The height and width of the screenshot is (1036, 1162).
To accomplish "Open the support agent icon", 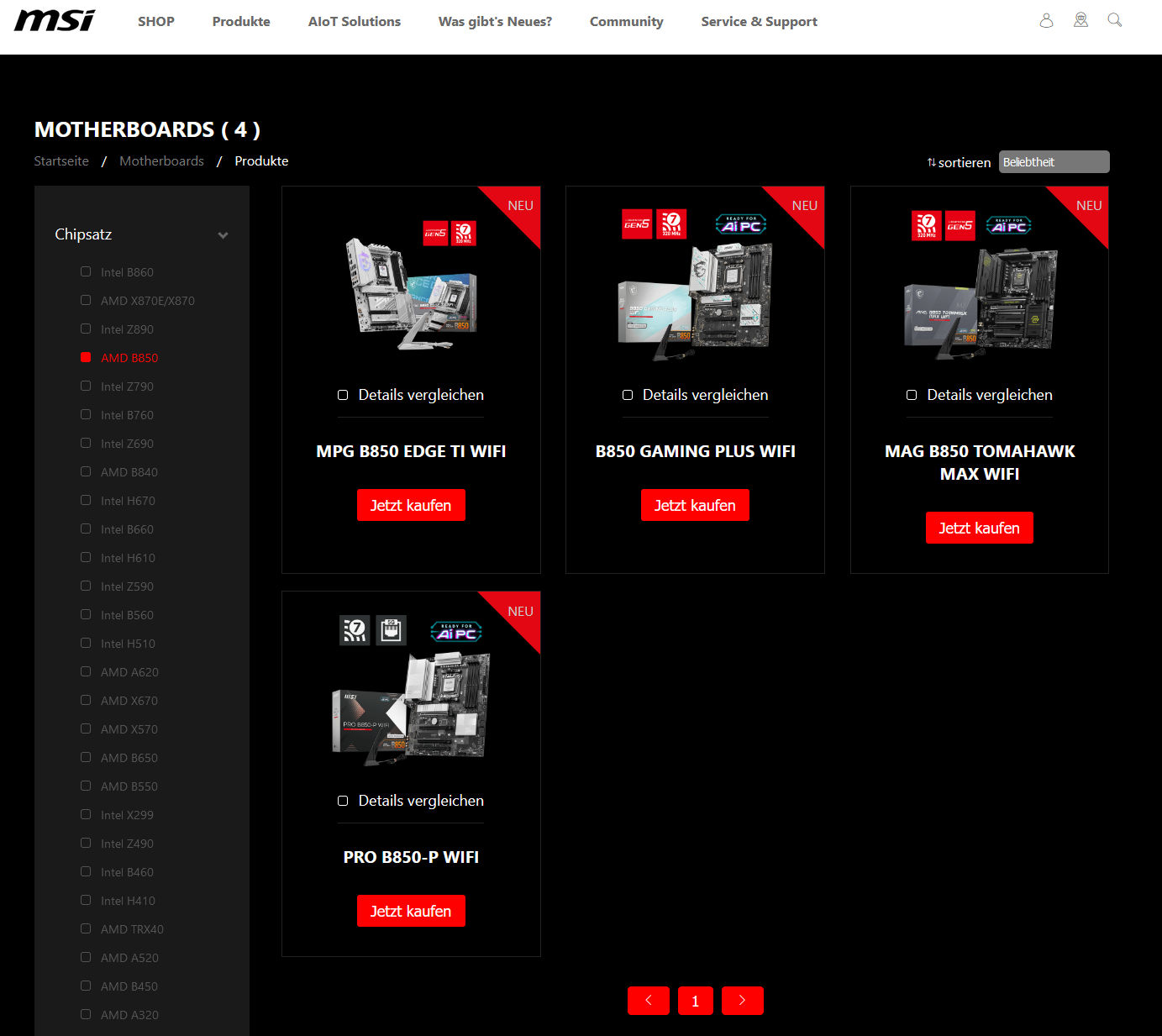I will point(1081,20).
